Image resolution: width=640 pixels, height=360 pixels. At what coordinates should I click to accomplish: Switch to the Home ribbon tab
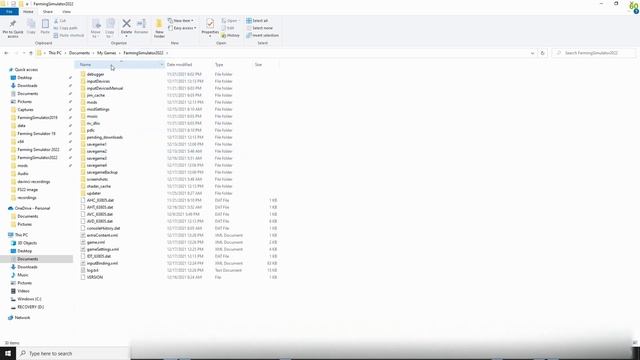tap(28, 12)
